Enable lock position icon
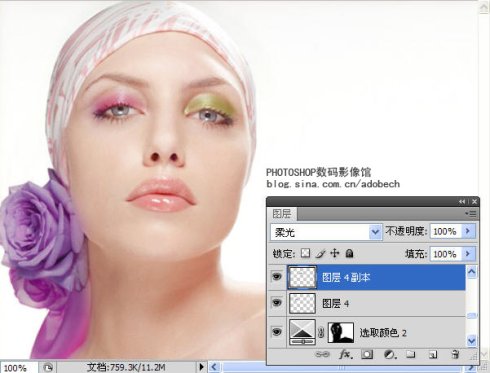This screenshot has height=373, width=490. tap(334, 254)
